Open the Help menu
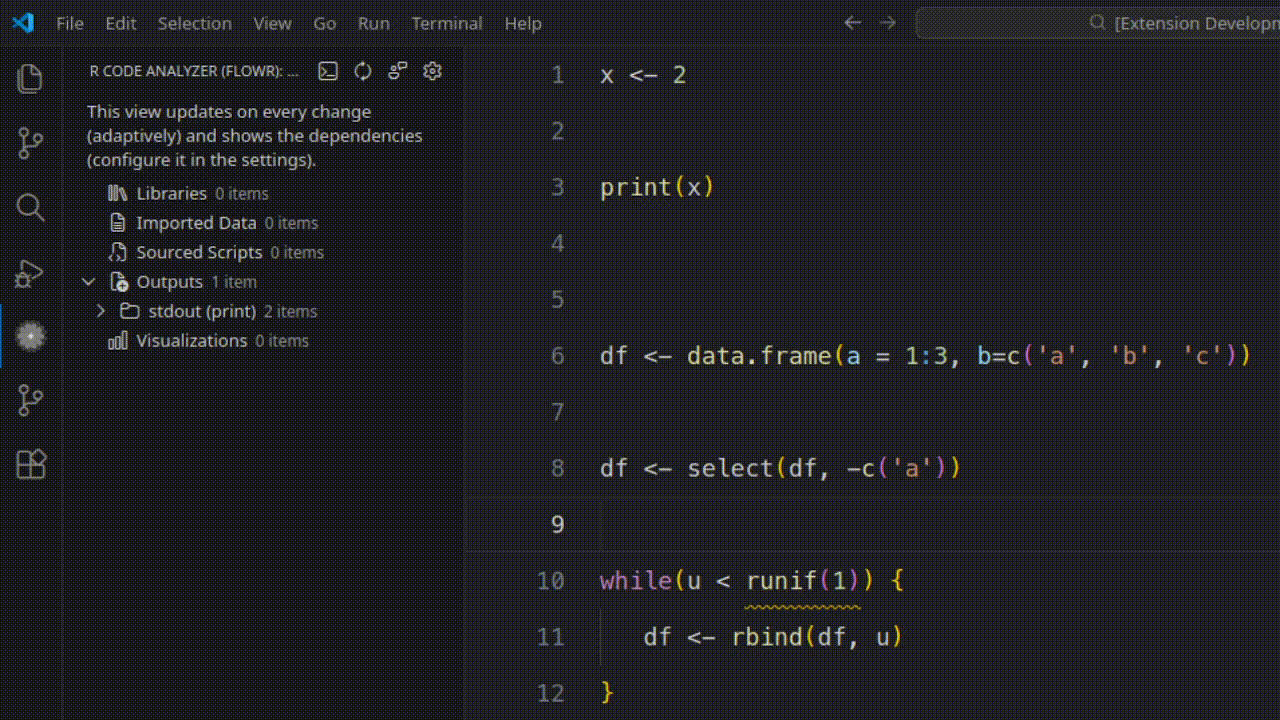 pos(523,23)
